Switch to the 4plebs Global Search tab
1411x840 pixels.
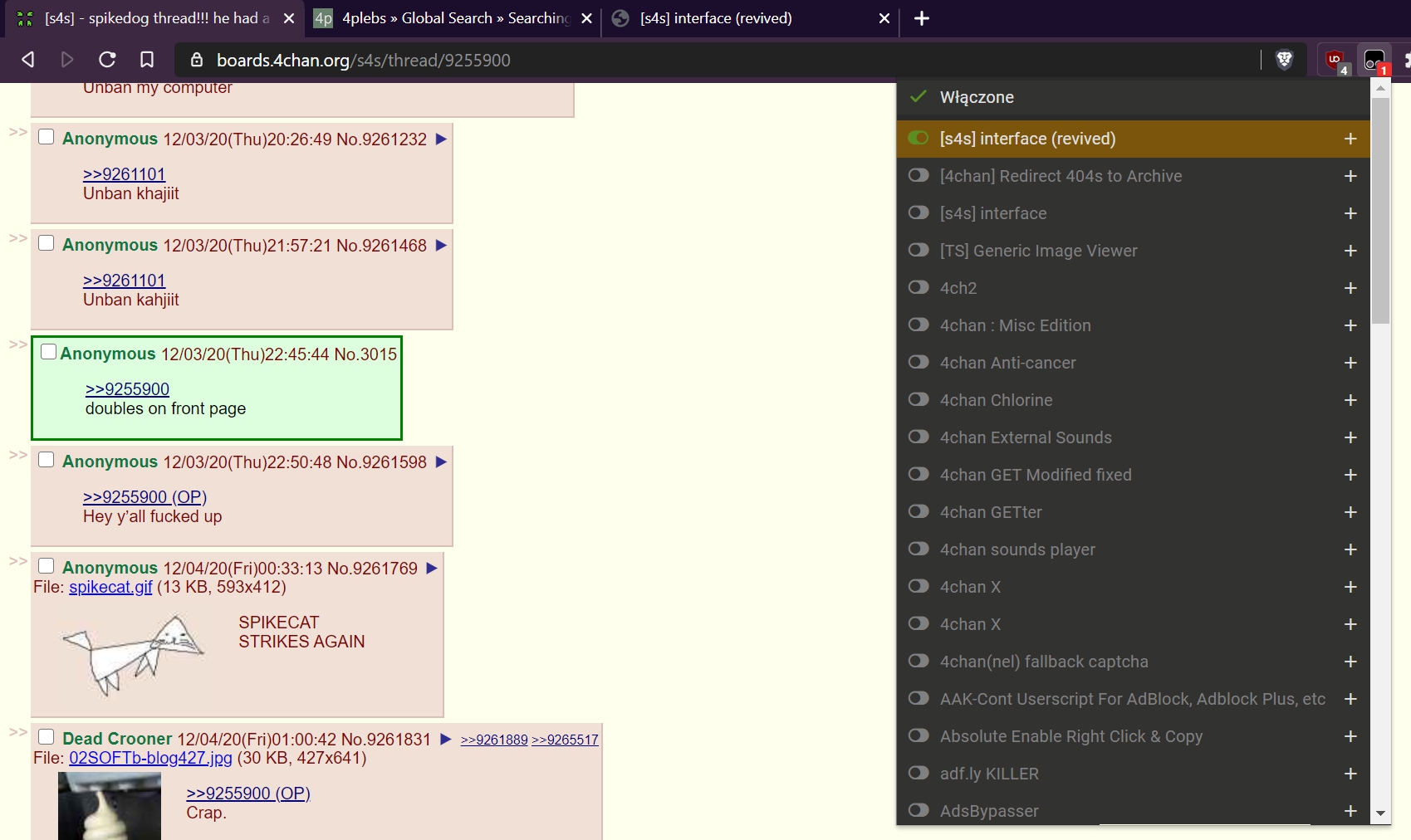pyautogui.click(x=453, y=18)
